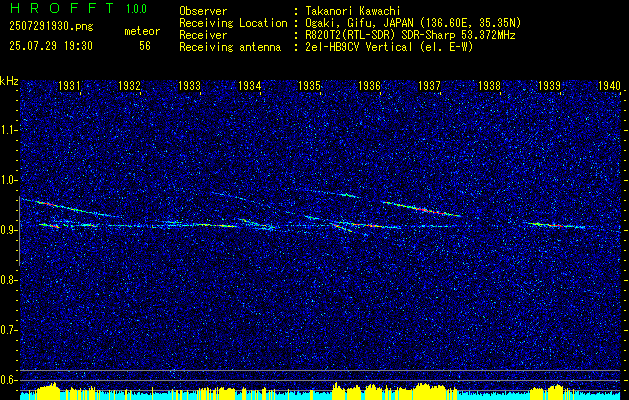Click the gray frequency range bar at left
The height and width of the screenshot is (400, 629).
(x=19, y=231)
